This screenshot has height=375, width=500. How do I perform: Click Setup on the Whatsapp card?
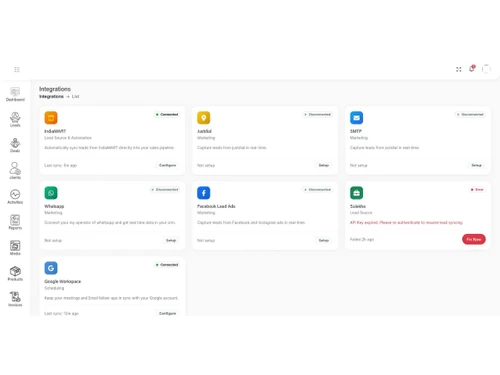click(x=171, y=240)
